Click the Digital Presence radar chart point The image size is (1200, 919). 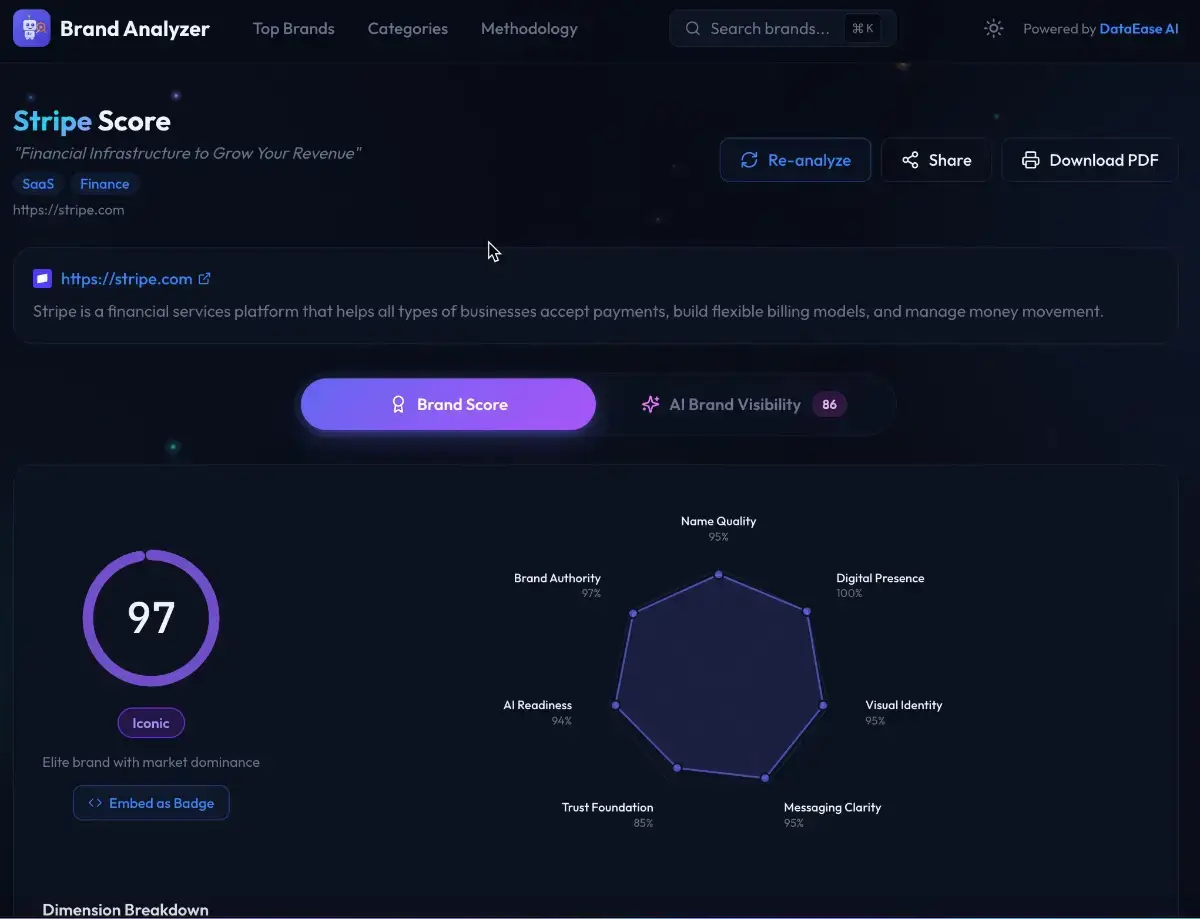click(806, 610)
